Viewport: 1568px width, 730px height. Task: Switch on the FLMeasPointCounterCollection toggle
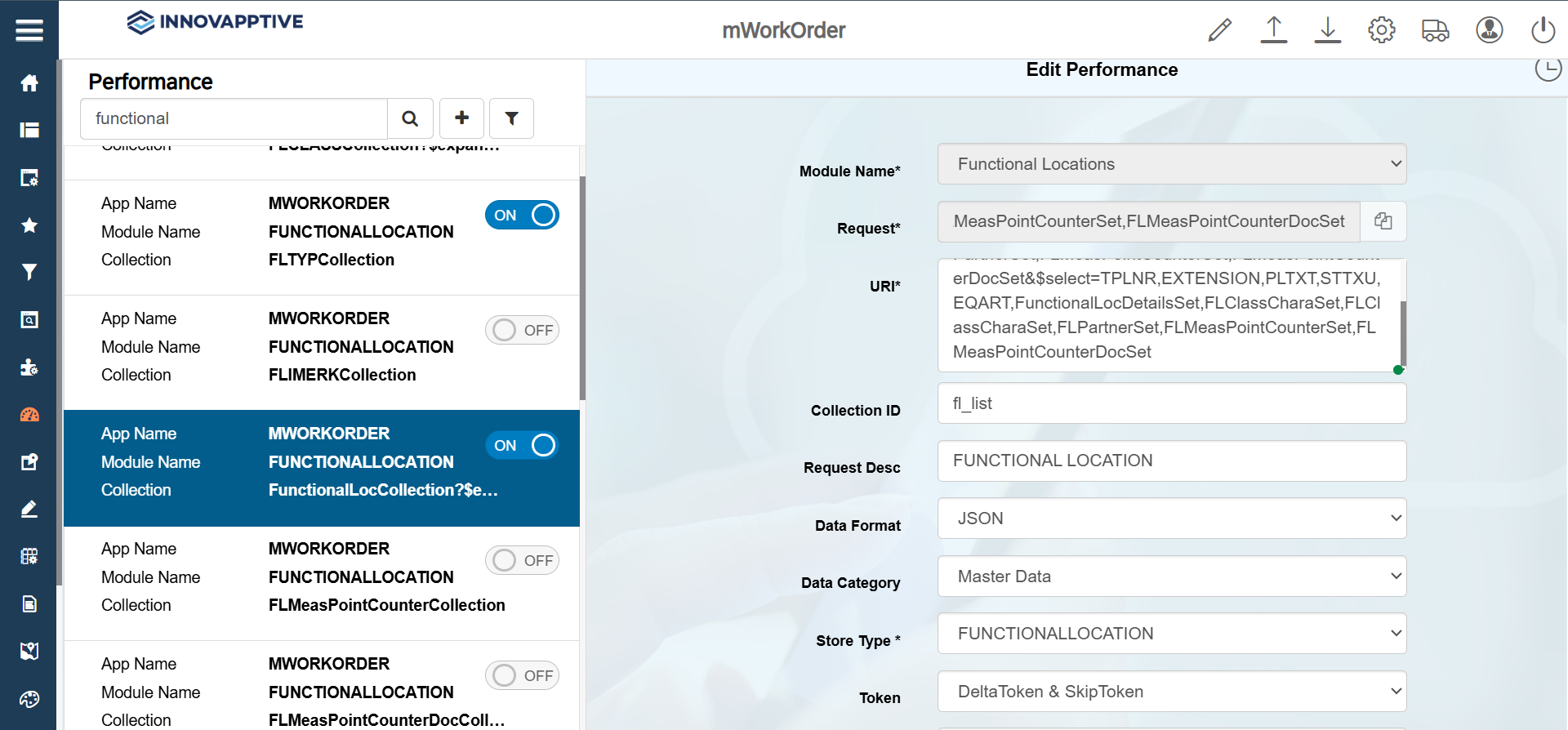[x=522, y=560]
